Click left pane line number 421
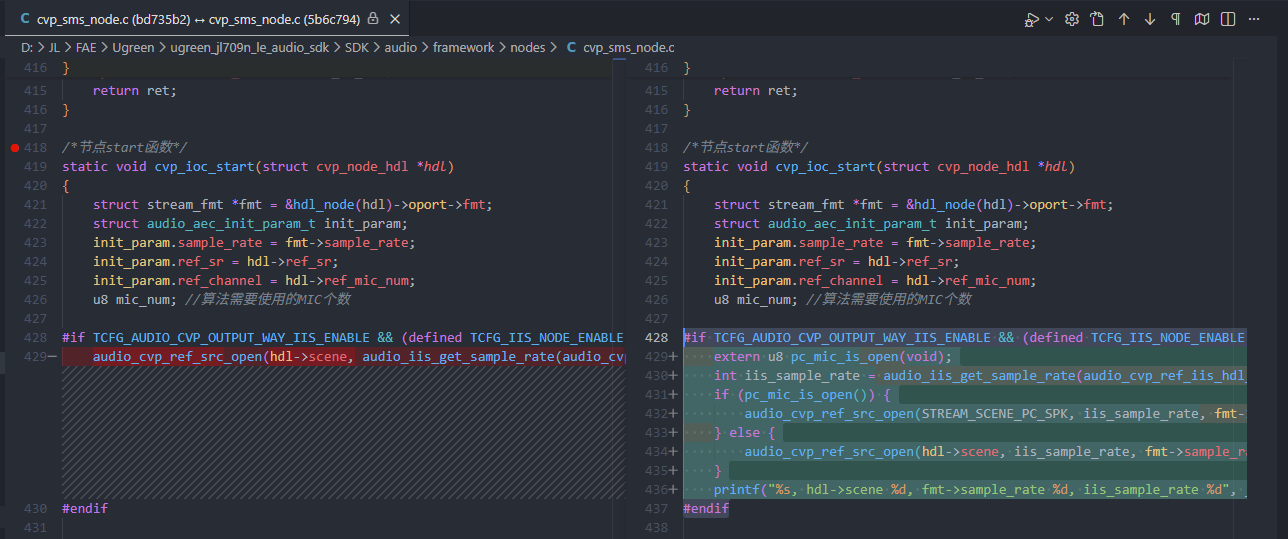This screenshot has height=539, width=1288. (x=35, y=205)
